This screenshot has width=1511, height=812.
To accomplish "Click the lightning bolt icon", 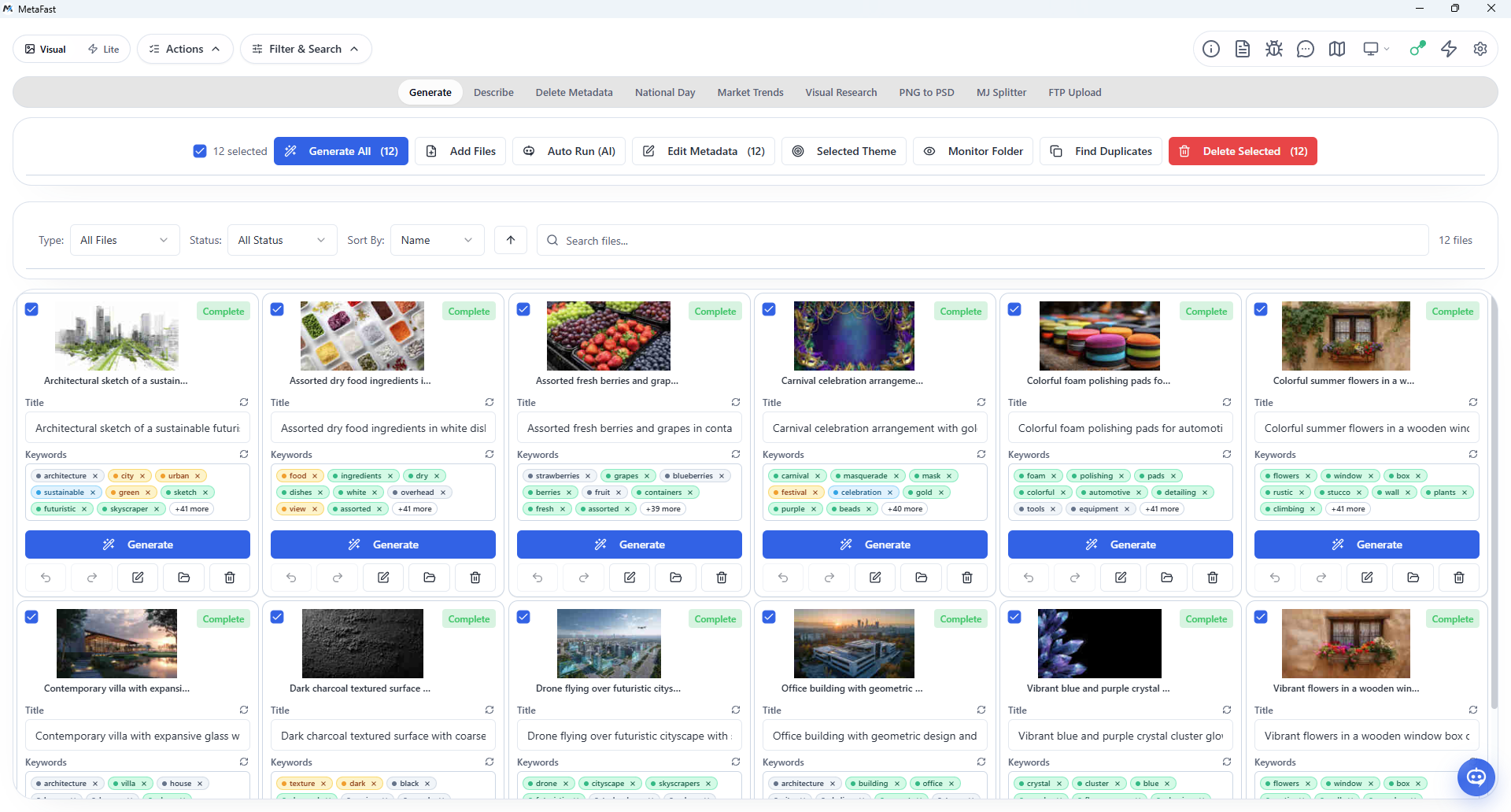I will click(x=1449, y=49).
